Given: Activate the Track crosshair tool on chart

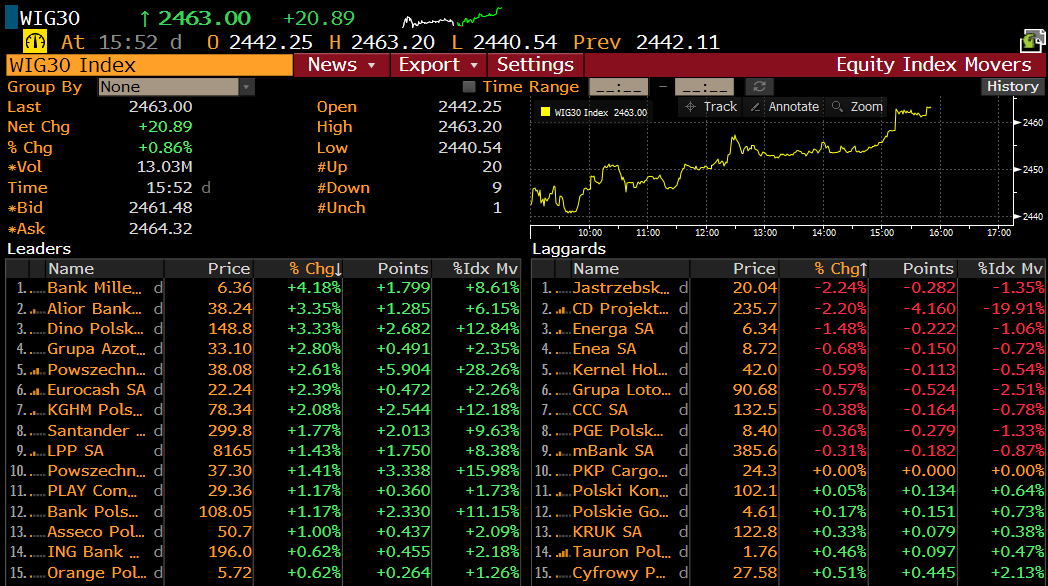Looking at the screenshot, I should [710, 107].
